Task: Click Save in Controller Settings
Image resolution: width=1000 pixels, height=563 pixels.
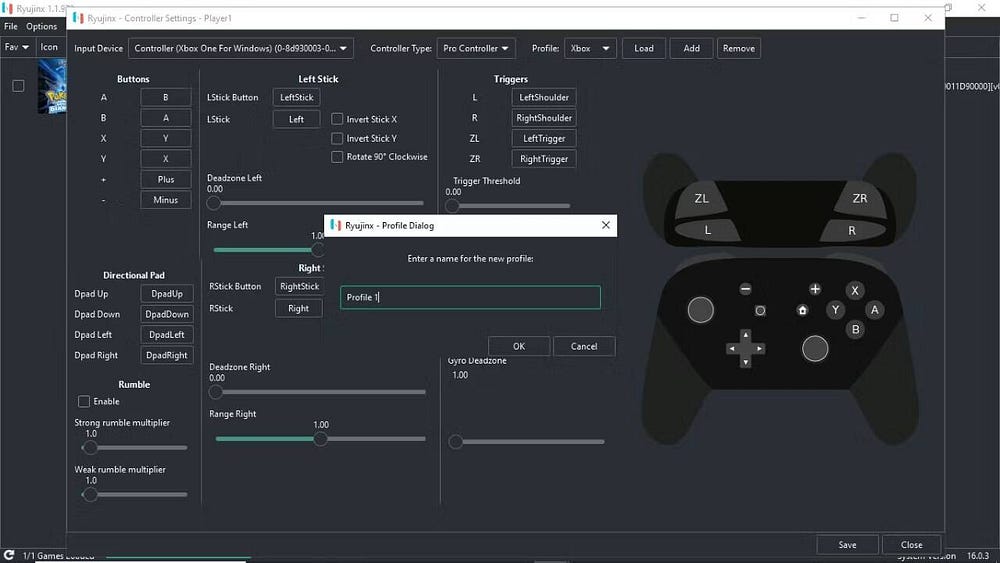Action: [x=847, y=545]
